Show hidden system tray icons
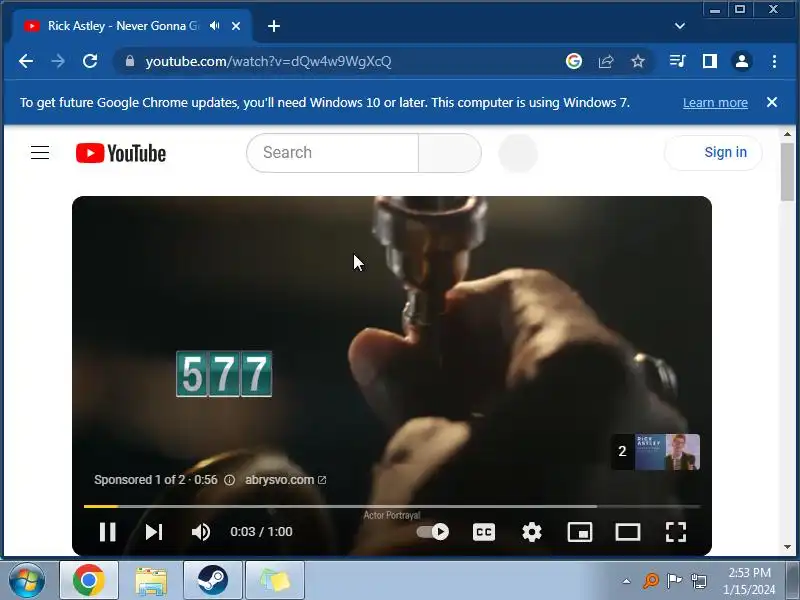The image size is (800, 600). [x=626, y=581]
